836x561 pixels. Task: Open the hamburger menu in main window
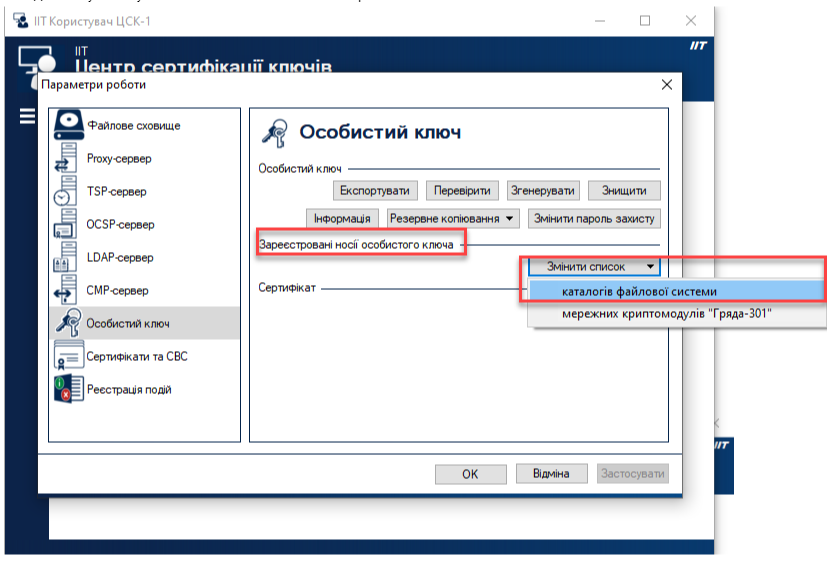point(27,116)
